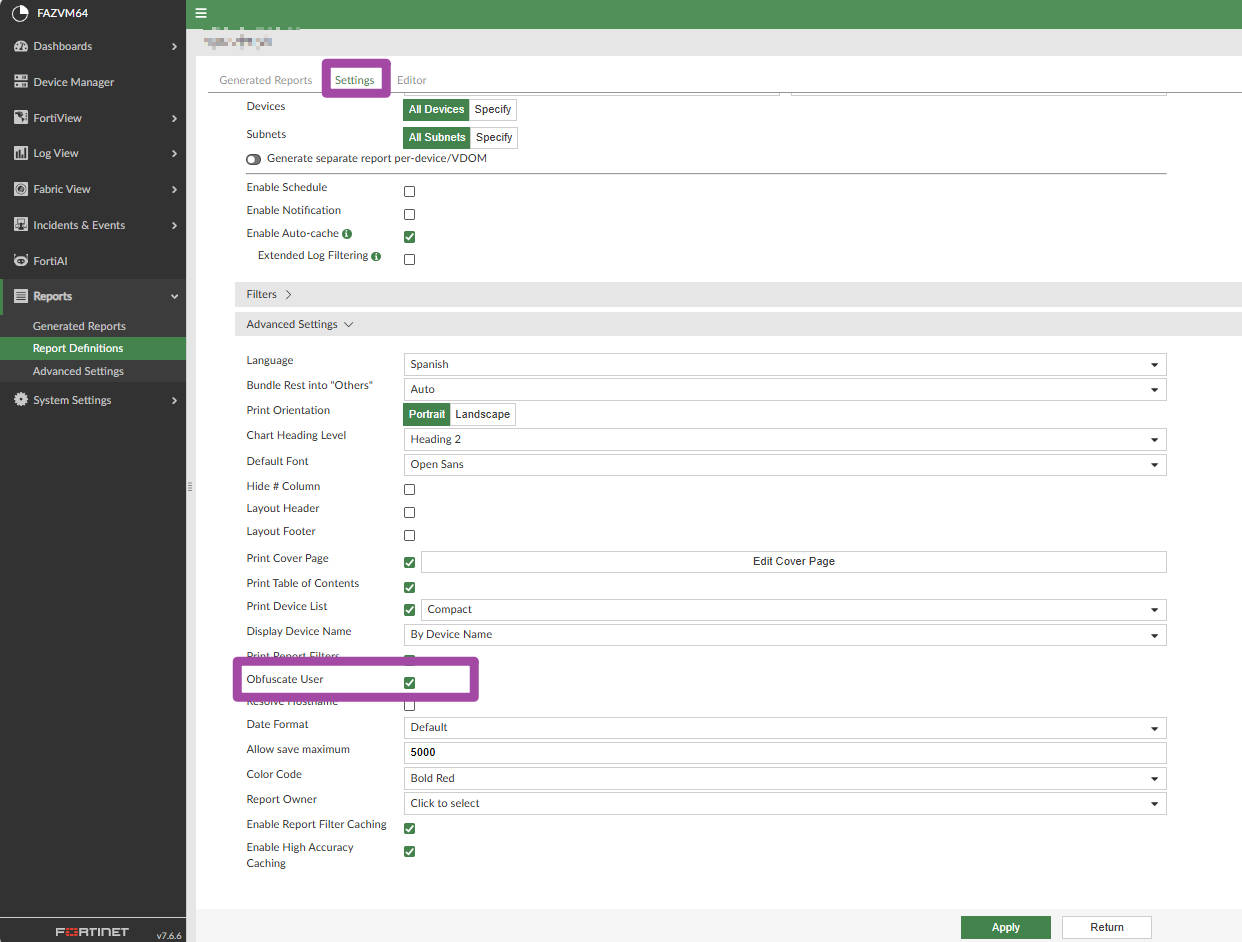Click the Edit Cover Page button

coord(794,562)
